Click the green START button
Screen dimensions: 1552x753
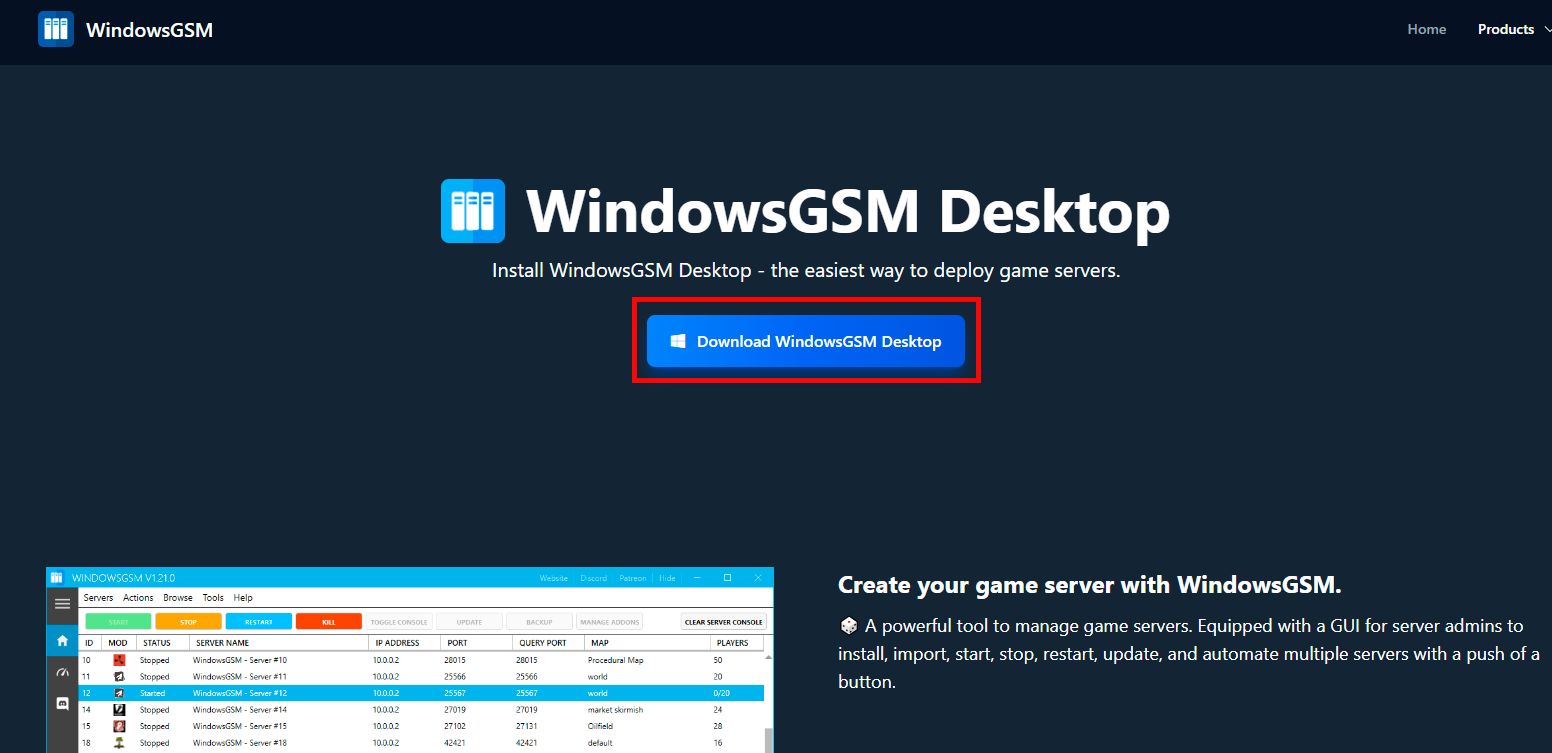click(x=118, y=622)
